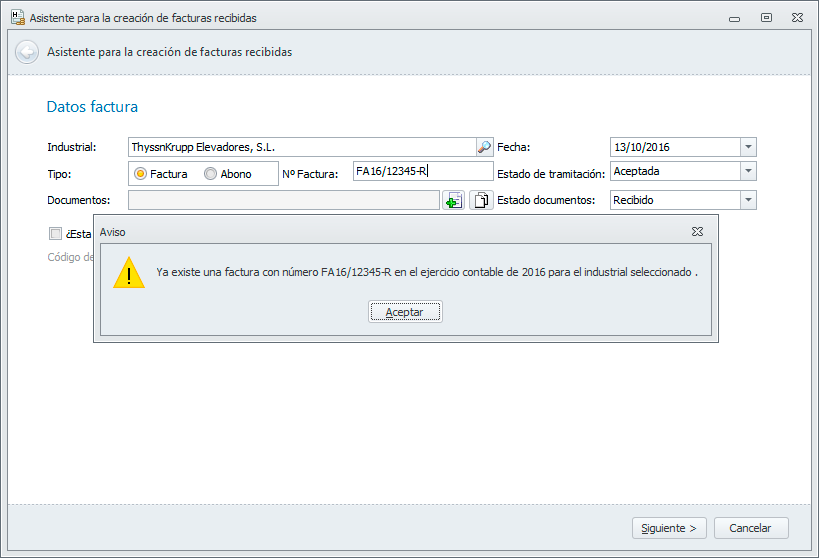Close the wizard window
Screen dimensions: 819x558
click(x=798, y=18)
